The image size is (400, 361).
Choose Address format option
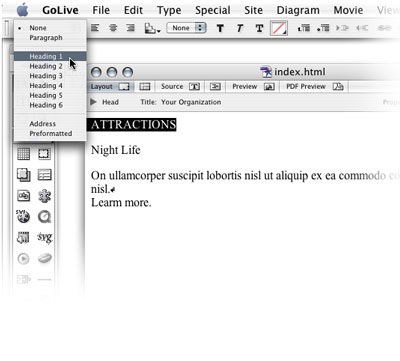[50, 124]
